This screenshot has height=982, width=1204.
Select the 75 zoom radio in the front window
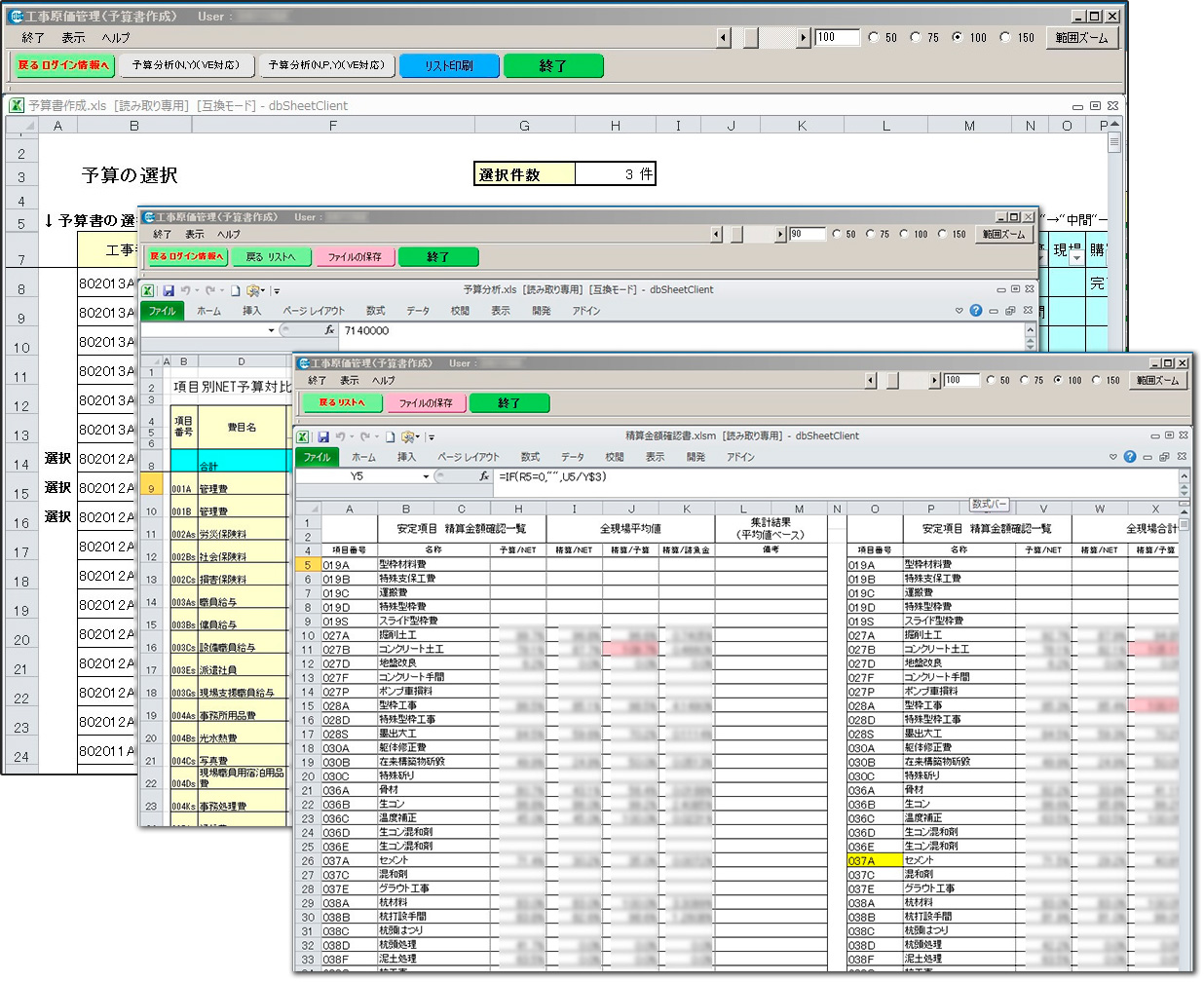1024,380
